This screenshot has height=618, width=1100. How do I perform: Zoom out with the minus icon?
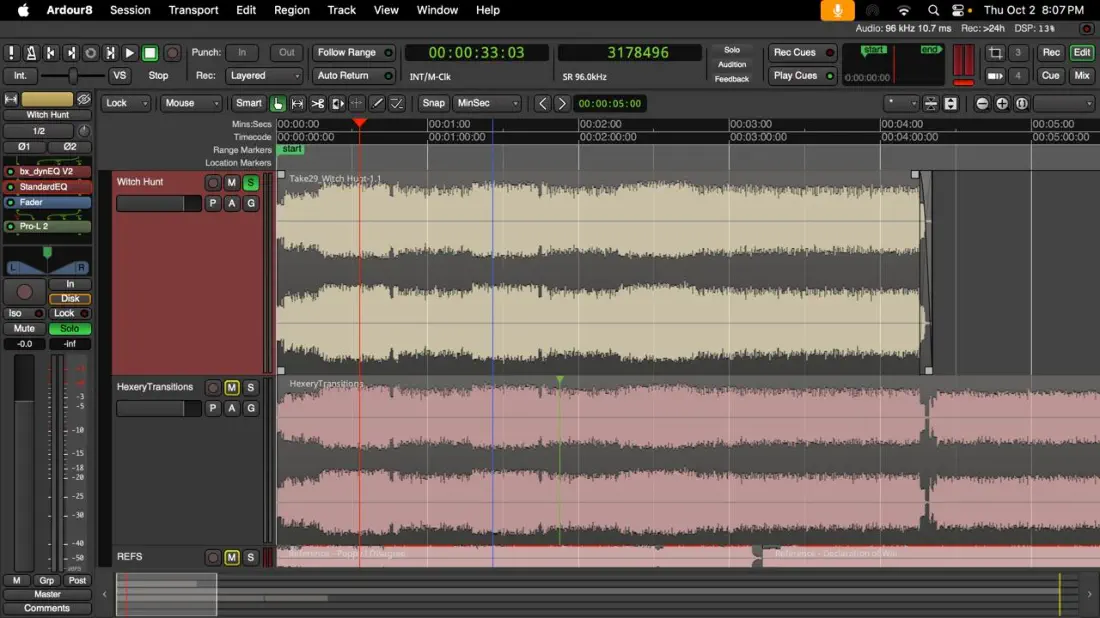pyautogui.click(x=982, y=104)
